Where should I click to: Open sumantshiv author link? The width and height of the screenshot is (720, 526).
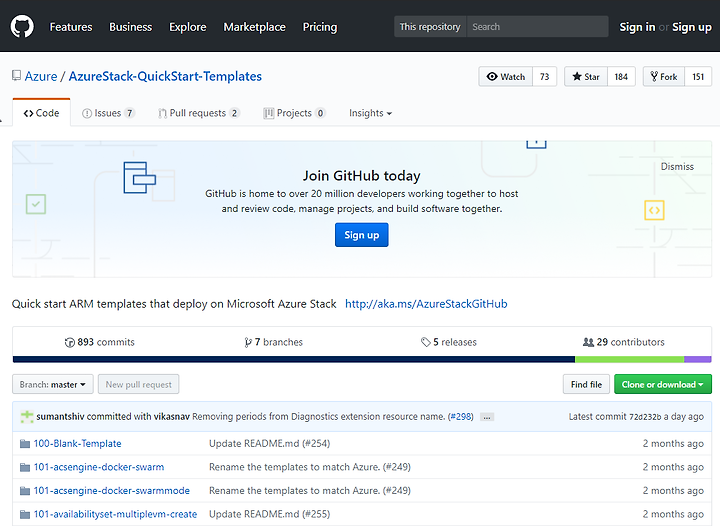(x=60, y=417)
